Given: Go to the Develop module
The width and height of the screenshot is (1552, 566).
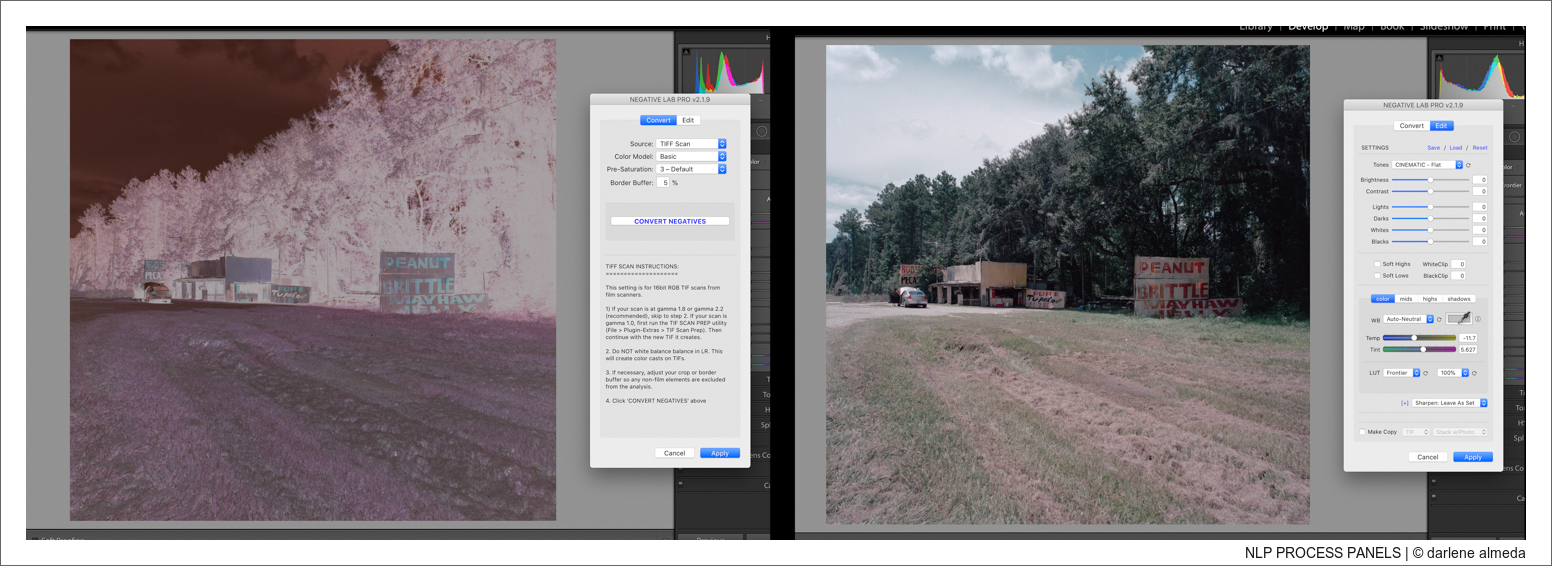Looking at the screenshot, I should [1308, 27].
